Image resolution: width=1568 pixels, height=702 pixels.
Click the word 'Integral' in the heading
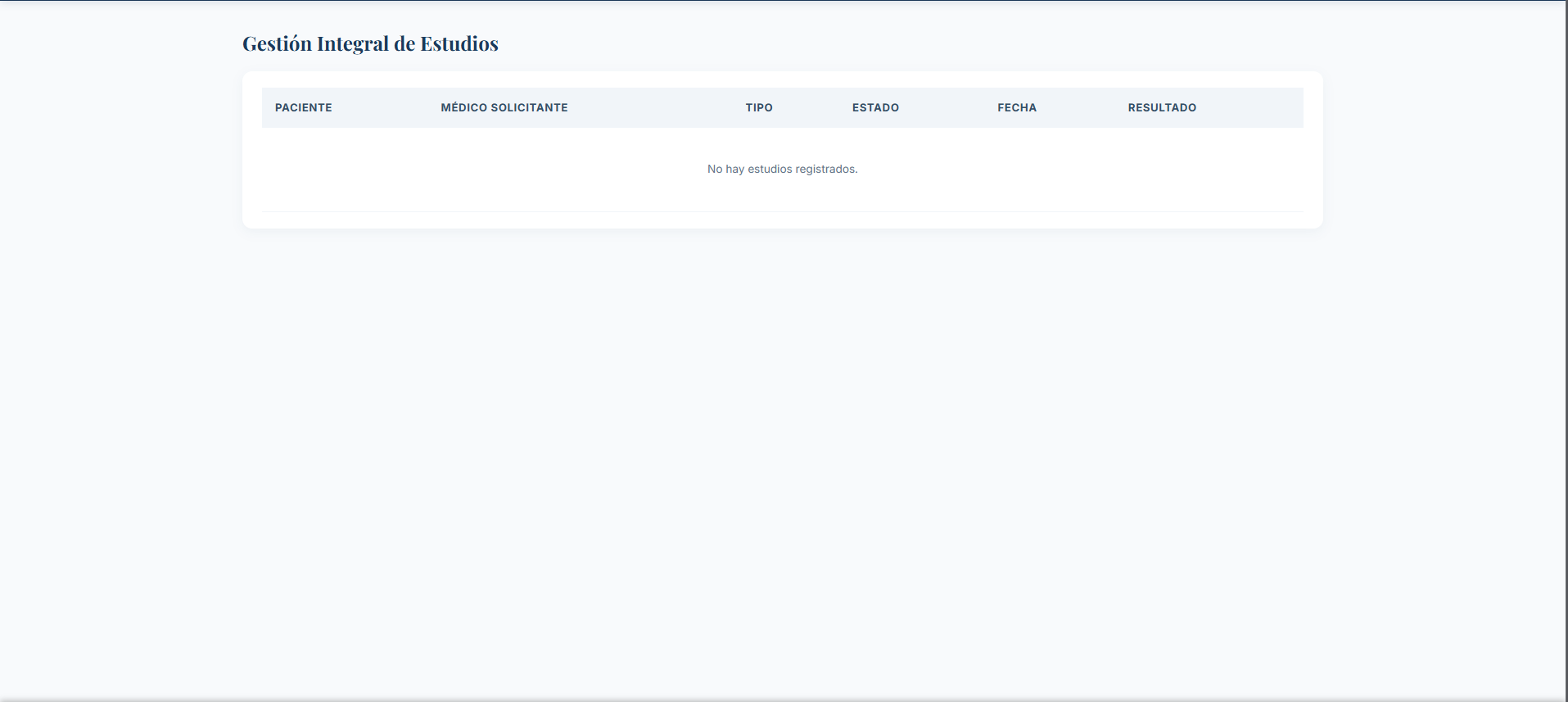point(352,44)
